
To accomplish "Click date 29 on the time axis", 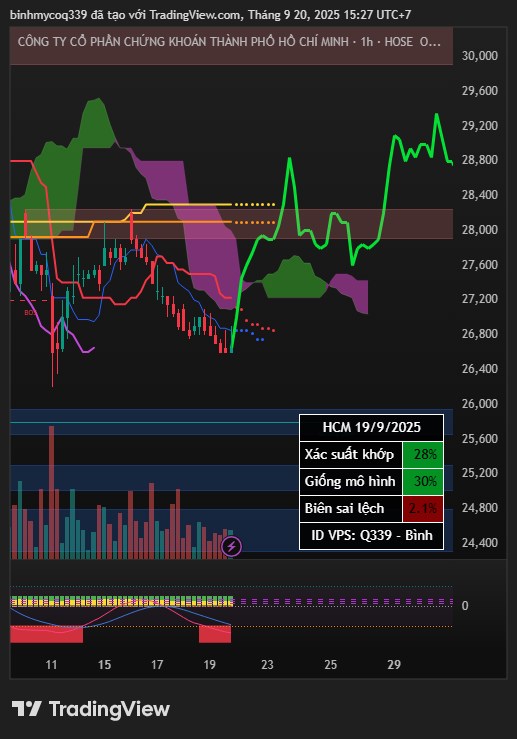I will click(394, 665).
